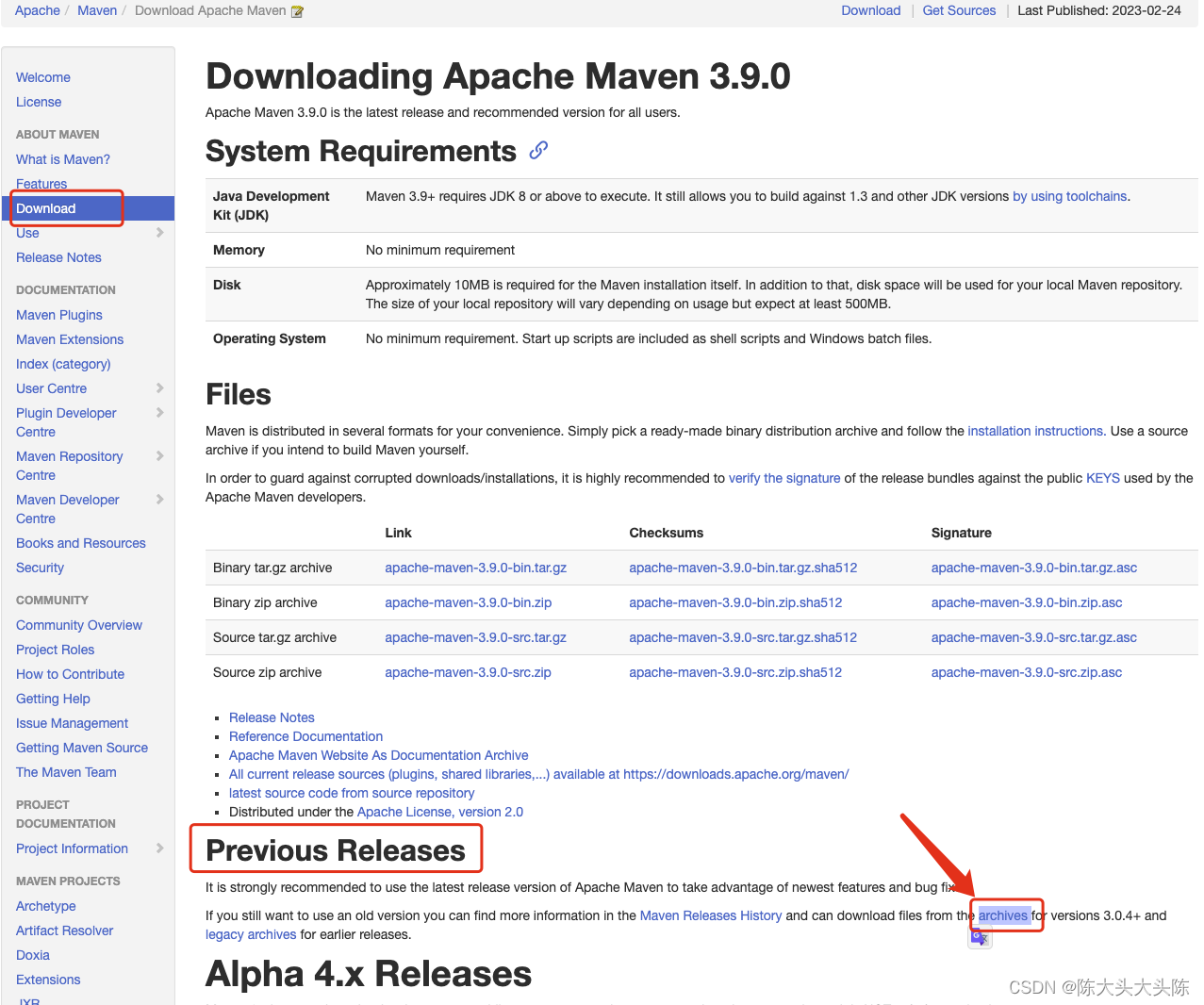The height and width of the screenshot is (1005, 1204).
Task: Click the highlighted archives link
Action: click(1003, 915)
